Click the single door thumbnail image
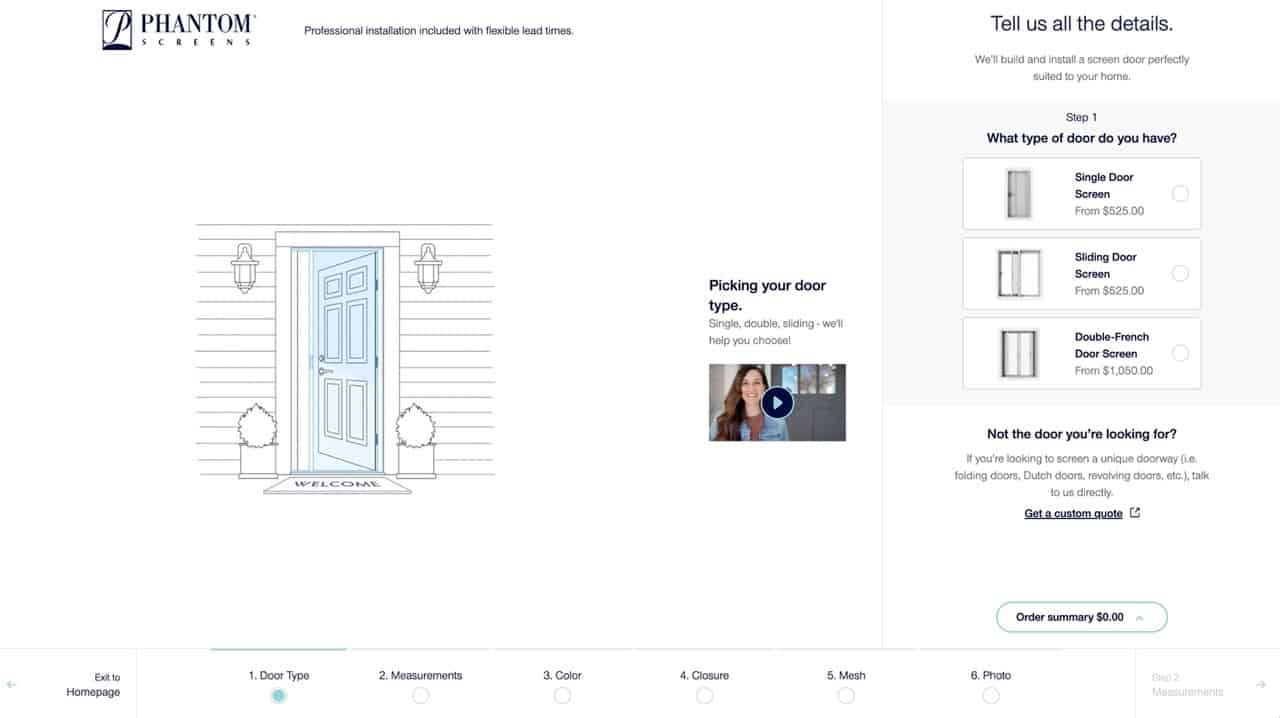1280x718 pixels. click(x=1019, y=194)
